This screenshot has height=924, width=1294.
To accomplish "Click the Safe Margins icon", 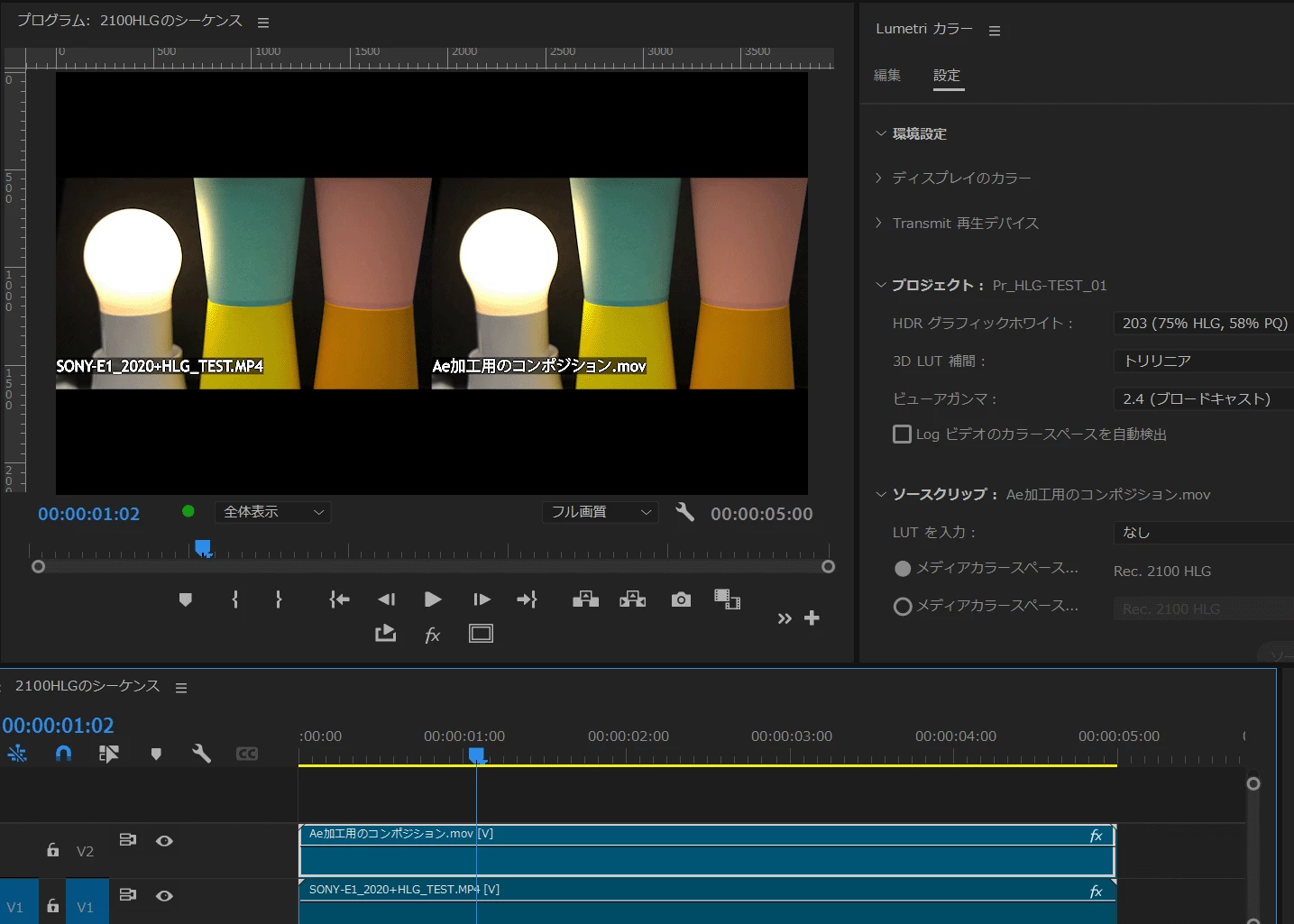I will tap(481, 634).
